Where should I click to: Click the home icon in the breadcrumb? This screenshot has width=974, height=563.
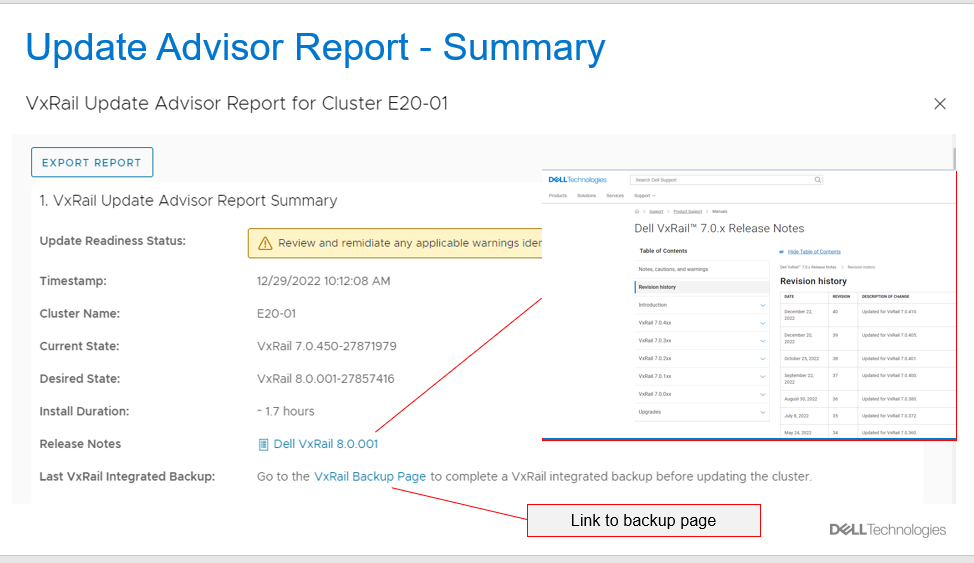point(637,211)
